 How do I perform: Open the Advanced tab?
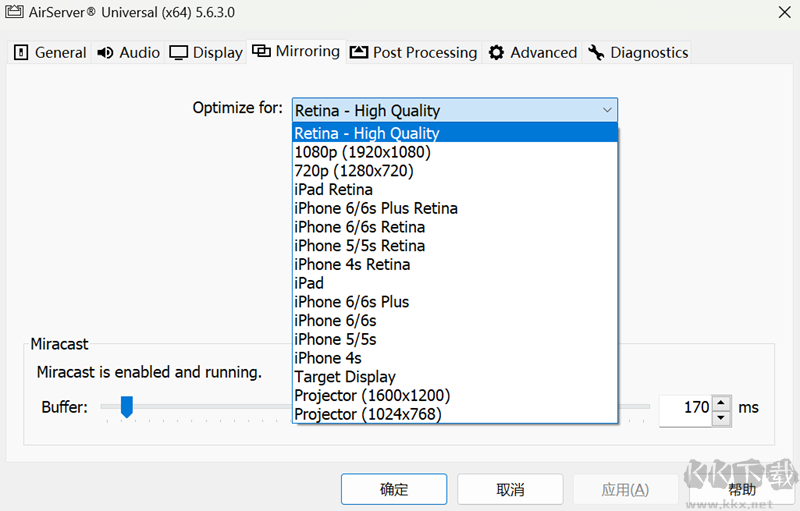[533, 53]
